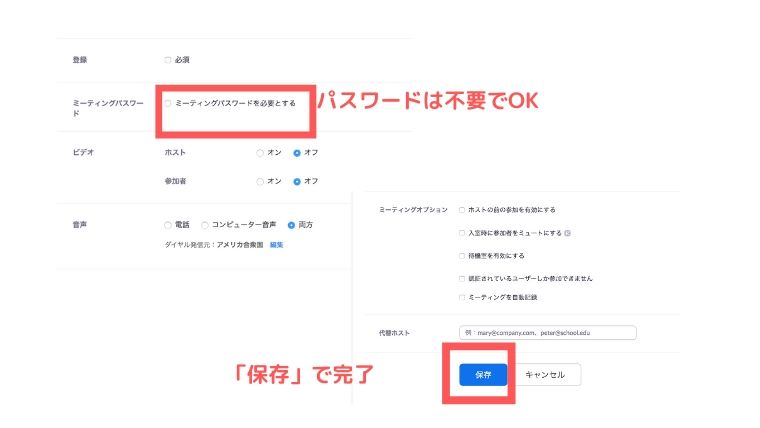Click the アメリカ合衆国 dial-in text
760x428 pixels.
point(240,245)
